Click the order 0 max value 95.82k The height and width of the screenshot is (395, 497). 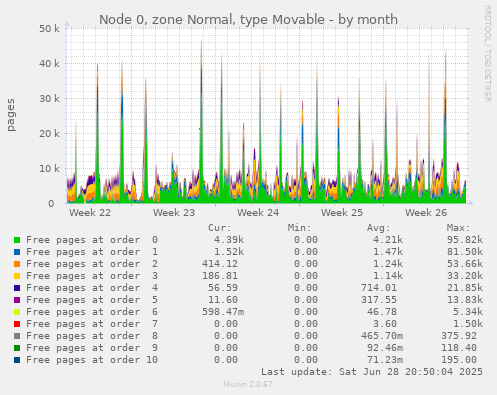pos(465,240)
